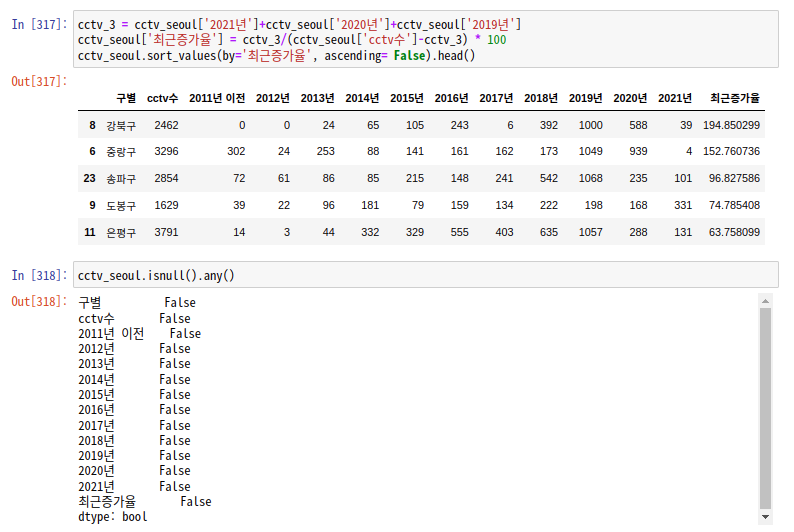This screenshot has width=794, height=532.
Task: Click the 2011년 이전 column header
Action: [217, 98]
